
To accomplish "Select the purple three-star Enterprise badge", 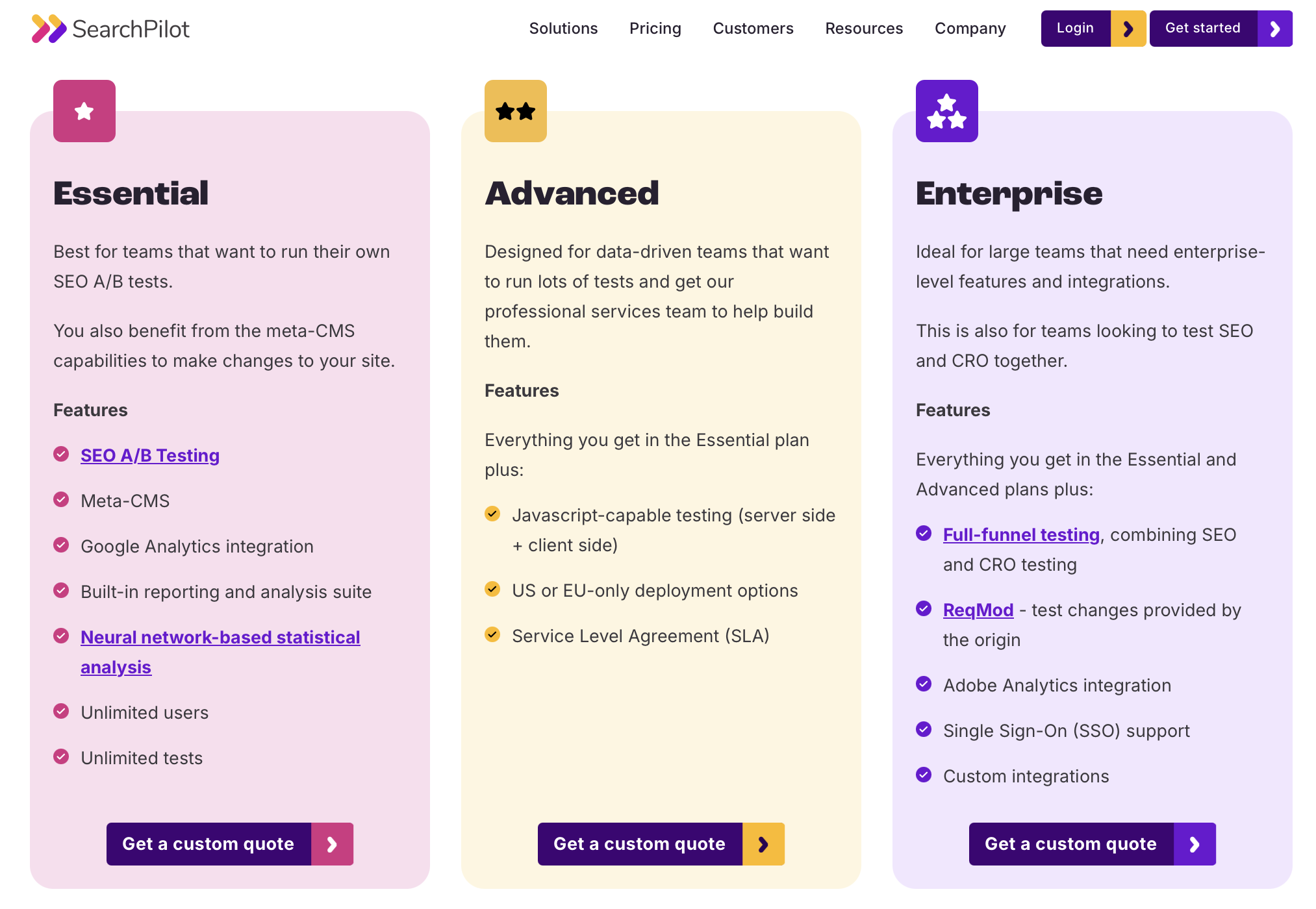I will coord(946,110).
